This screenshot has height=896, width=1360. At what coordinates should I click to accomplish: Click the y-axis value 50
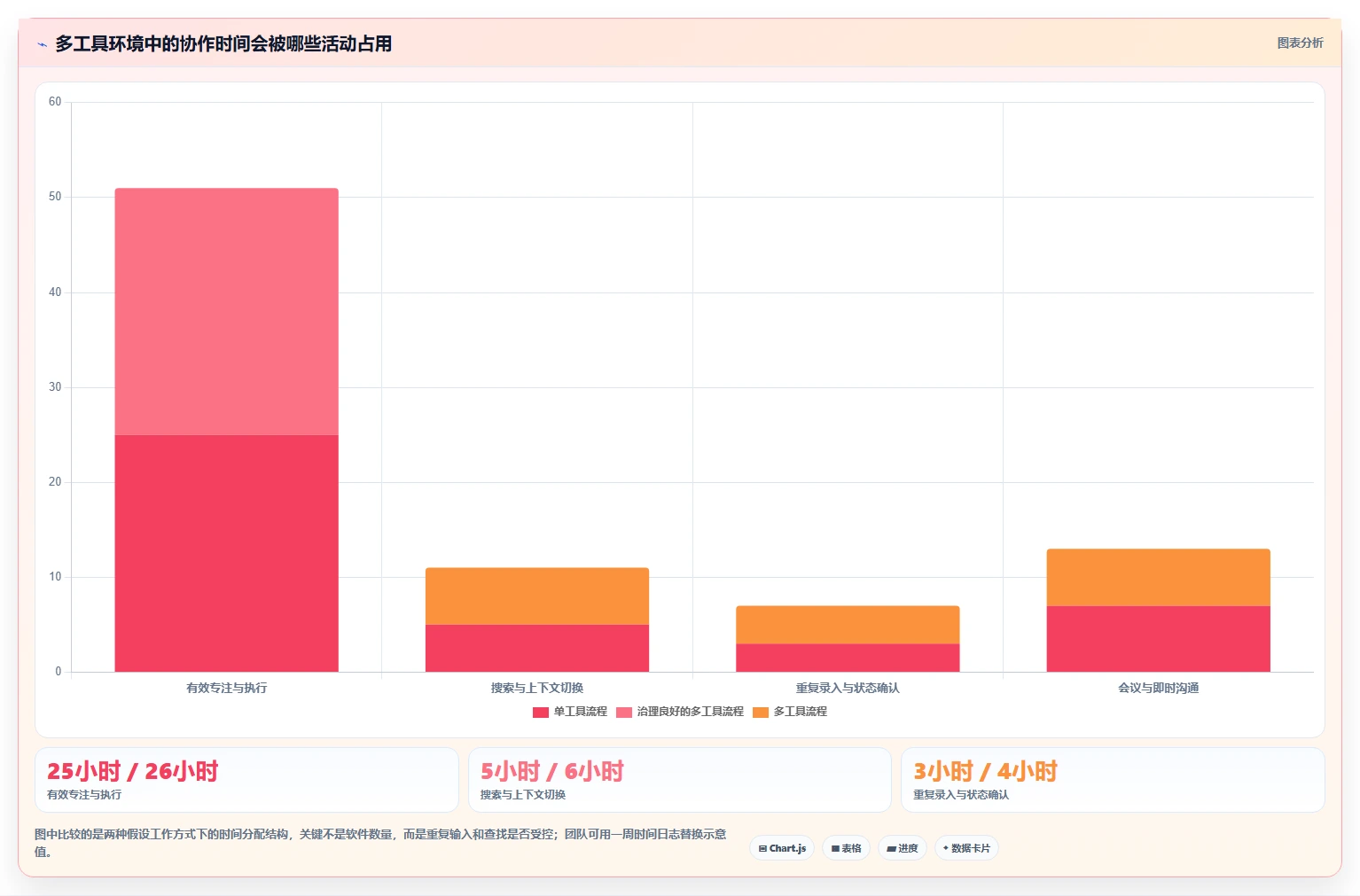click(x=55, y=197)
